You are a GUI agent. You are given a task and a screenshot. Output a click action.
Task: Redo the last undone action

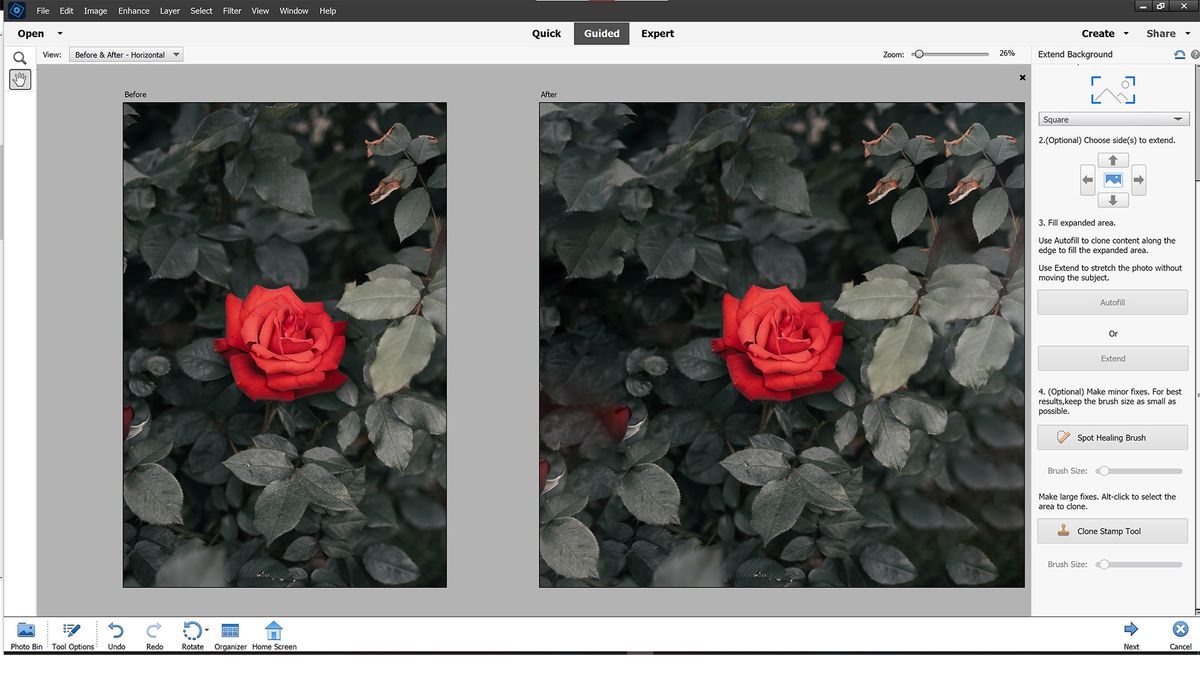(154, 636)
